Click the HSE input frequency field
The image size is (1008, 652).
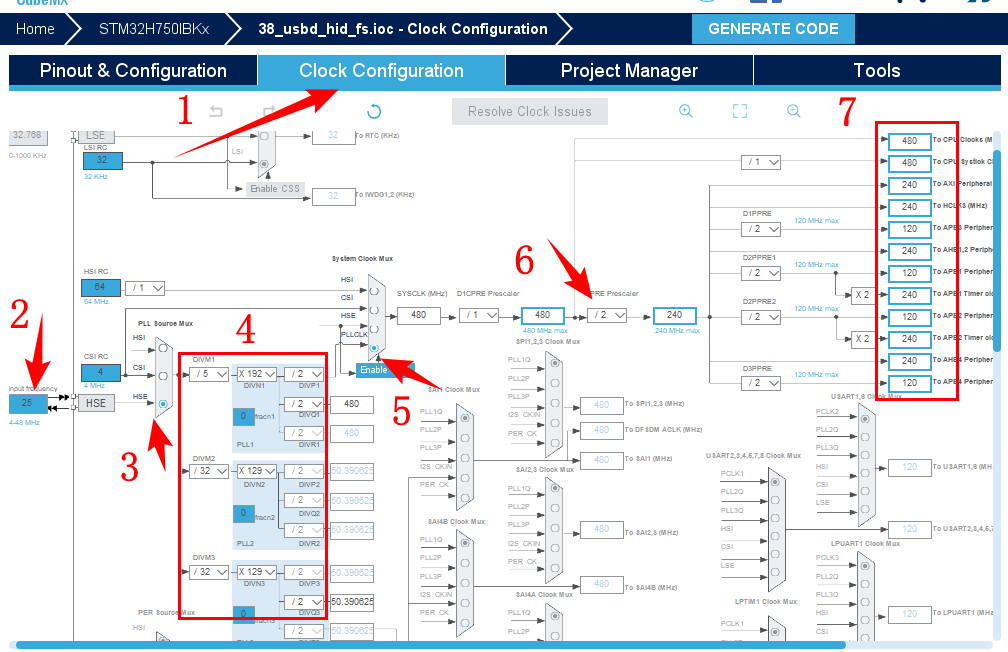(29, 404)
